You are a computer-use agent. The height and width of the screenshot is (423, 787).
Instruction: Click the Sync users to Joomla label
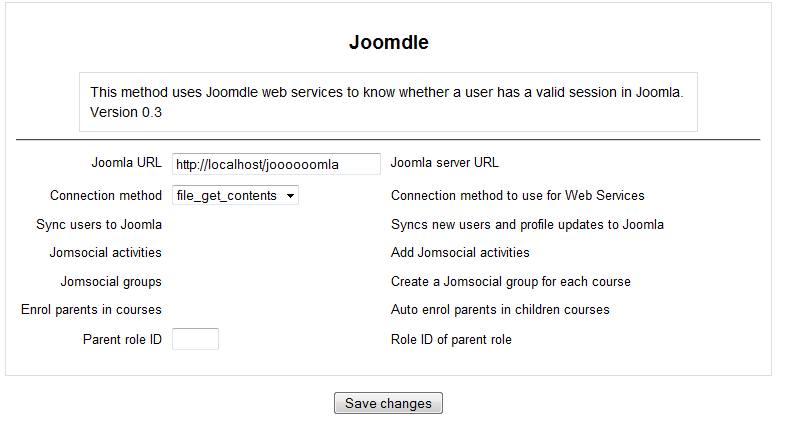tap(99, 224)
